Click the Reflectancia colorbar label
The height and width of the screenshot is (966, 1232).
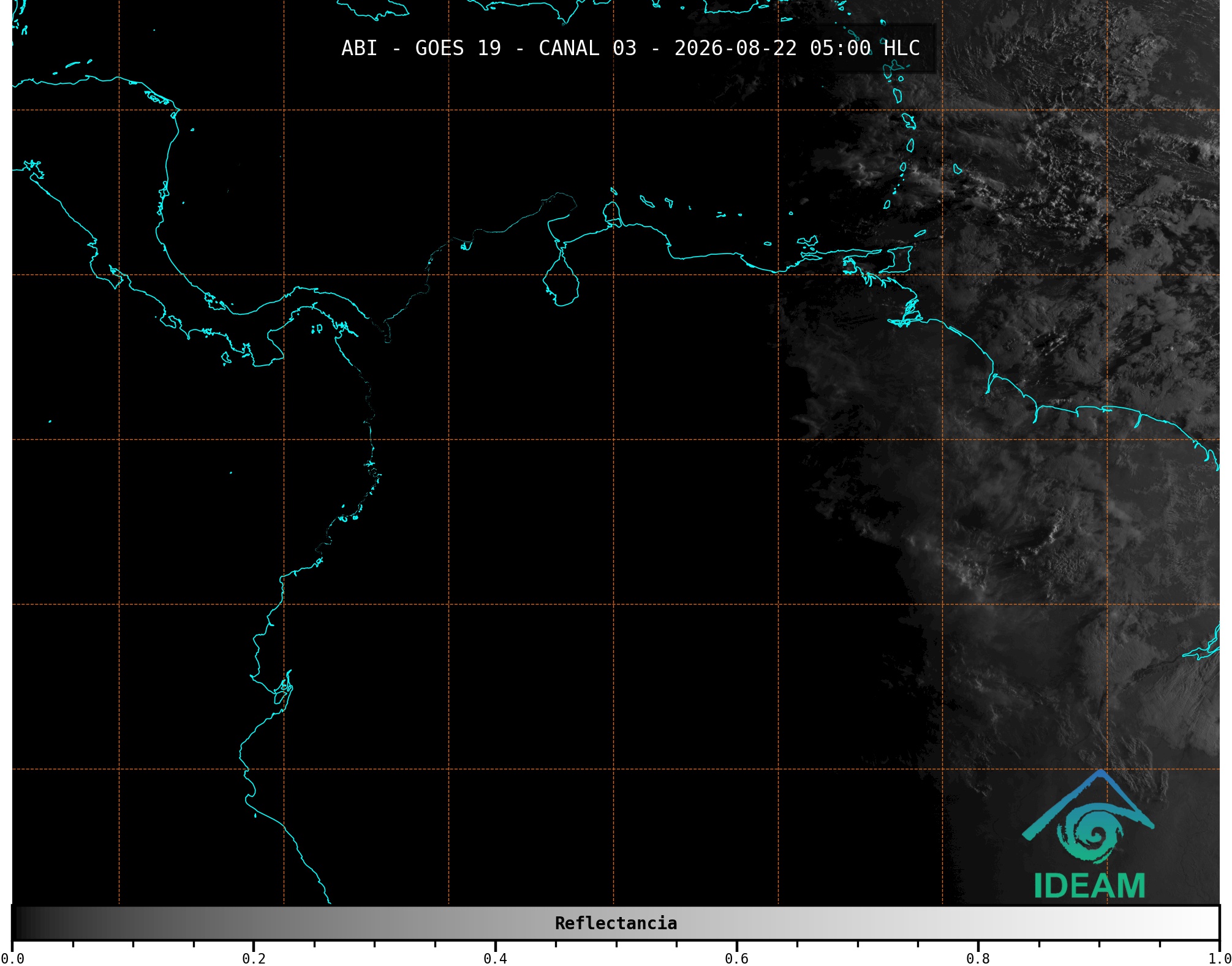(x=616, y=923)
